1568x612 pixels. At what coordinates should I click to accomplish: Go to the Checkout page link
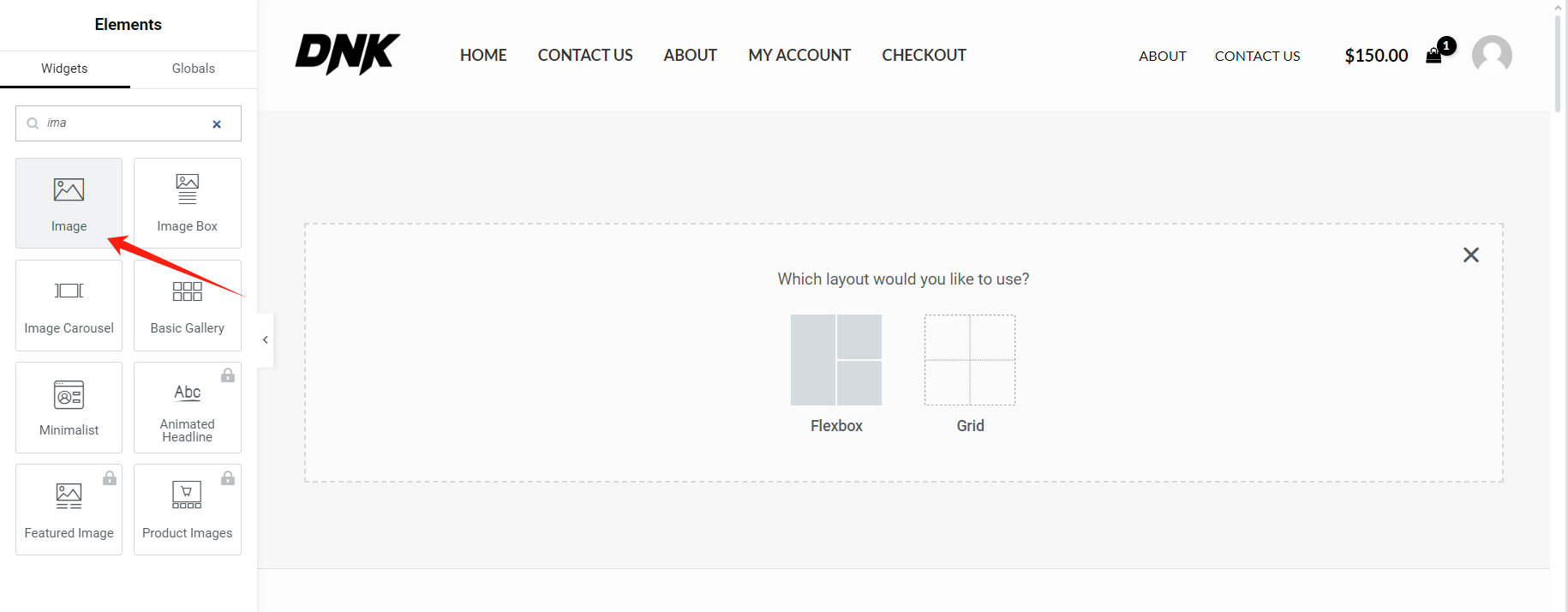pyautogui.click(x=924, y=55)
